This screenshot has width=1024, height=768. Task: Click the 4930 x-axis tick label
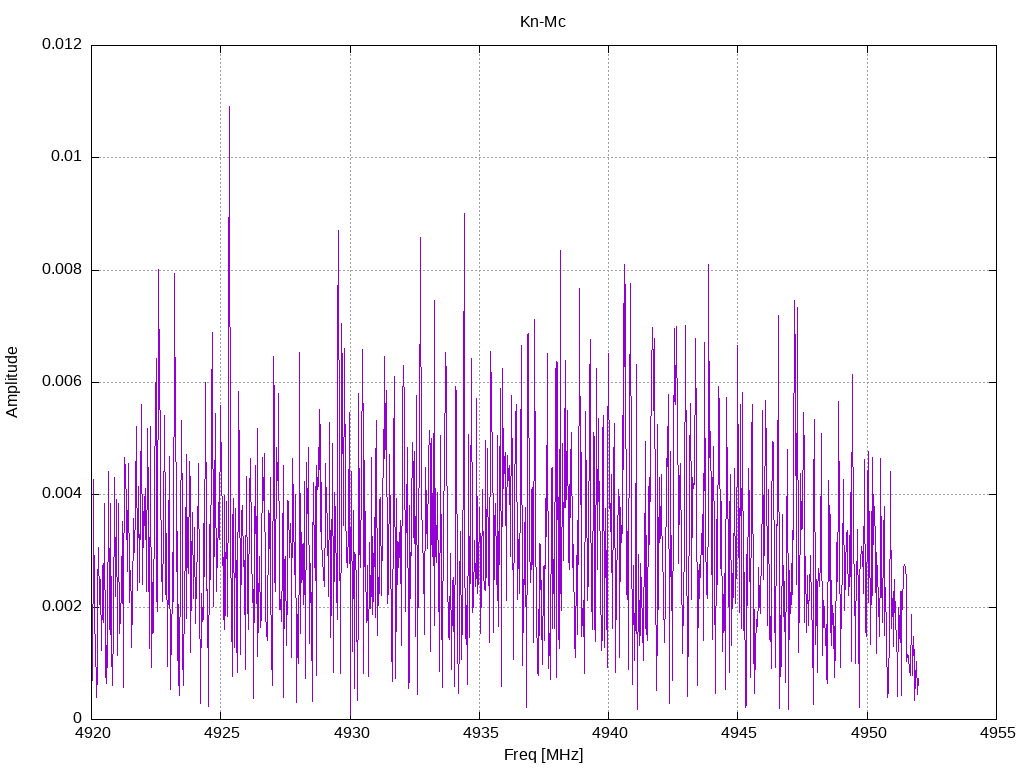(x=351, y=733)
